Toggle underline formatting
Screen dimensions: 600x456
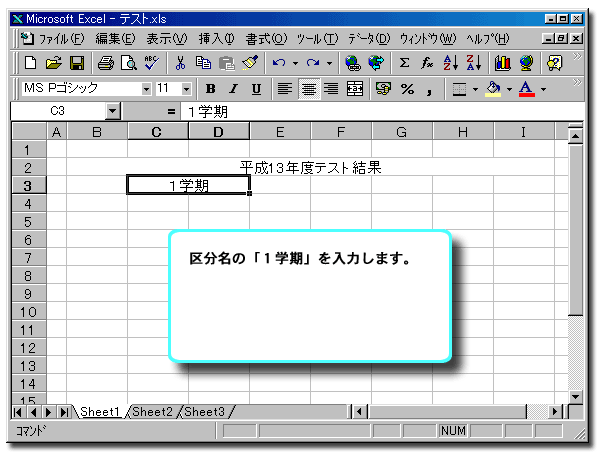[x=256, y=89]
